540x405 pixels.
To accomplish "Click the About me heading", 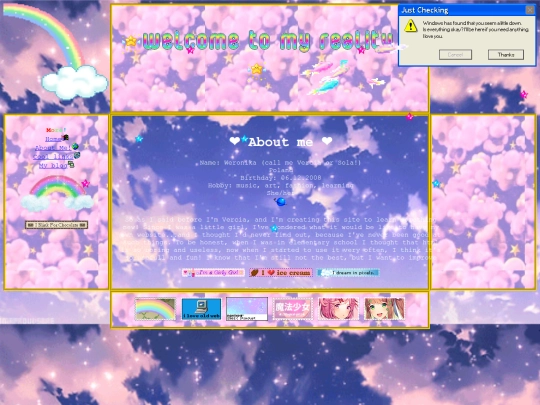I will coord(281,142).
